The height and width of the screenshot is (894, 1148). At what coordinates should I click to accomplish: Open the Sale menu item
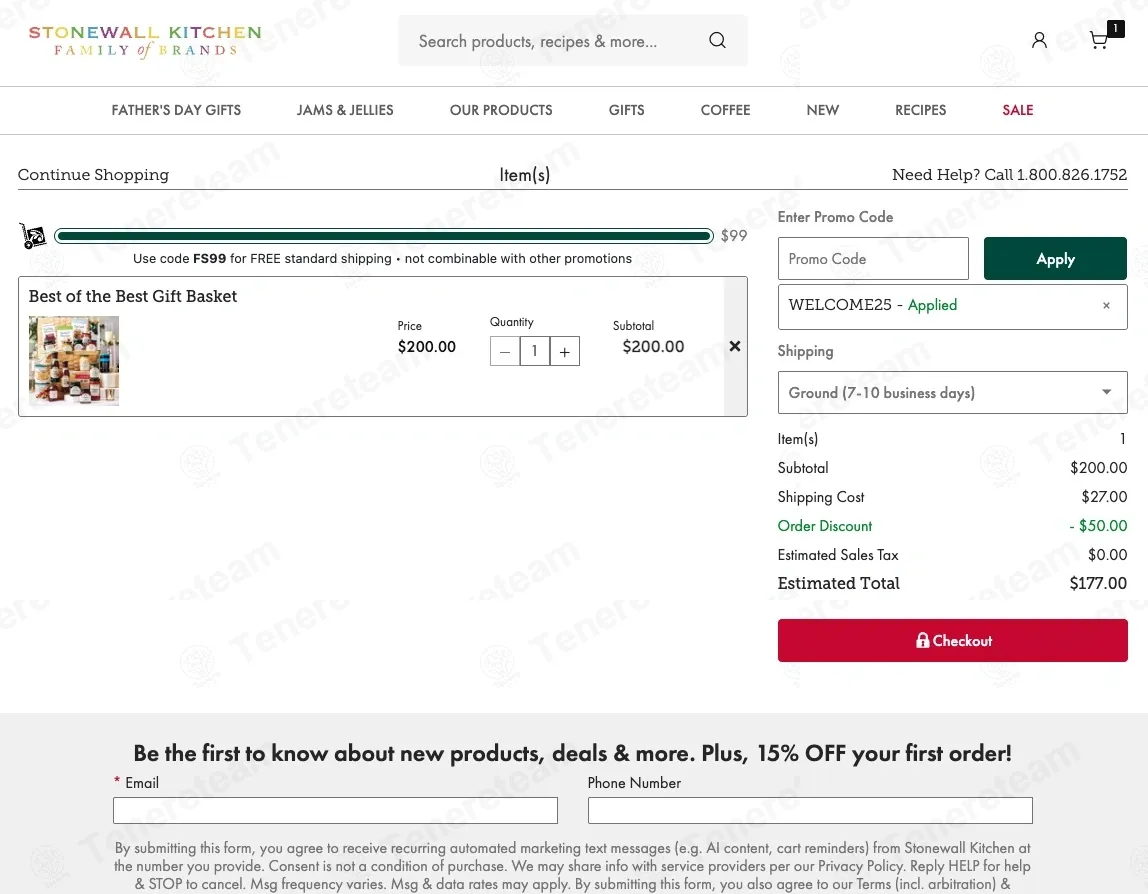tap(1018, 110)
